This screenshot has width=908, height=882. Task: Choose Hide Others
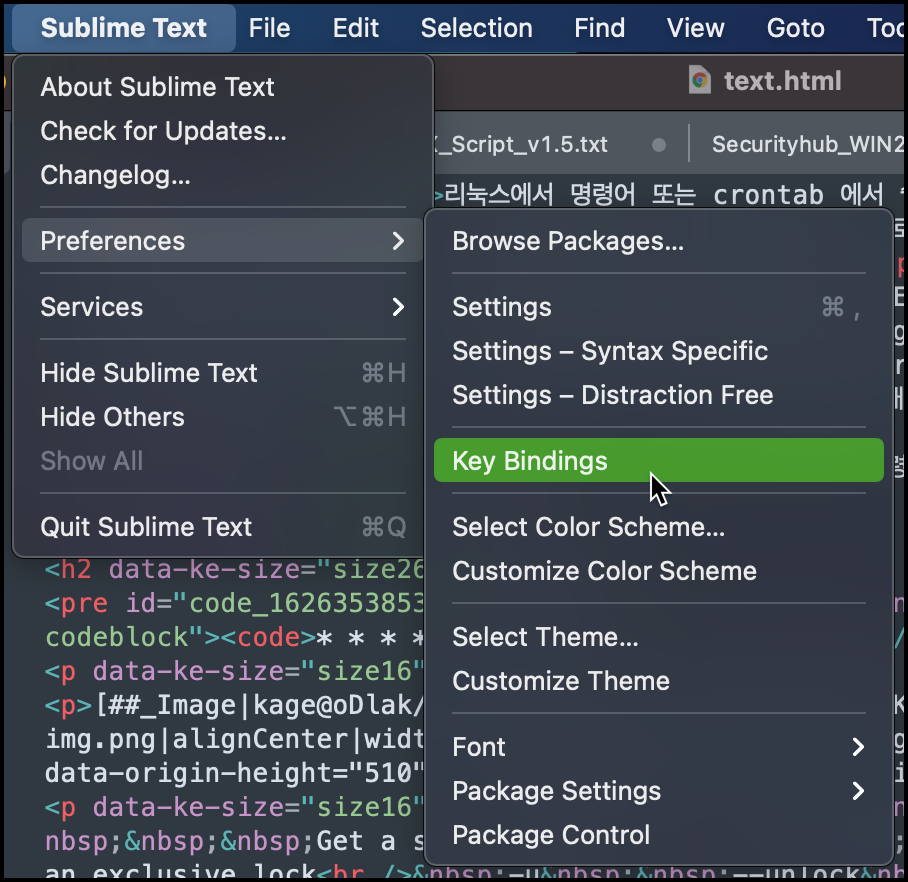222,416
